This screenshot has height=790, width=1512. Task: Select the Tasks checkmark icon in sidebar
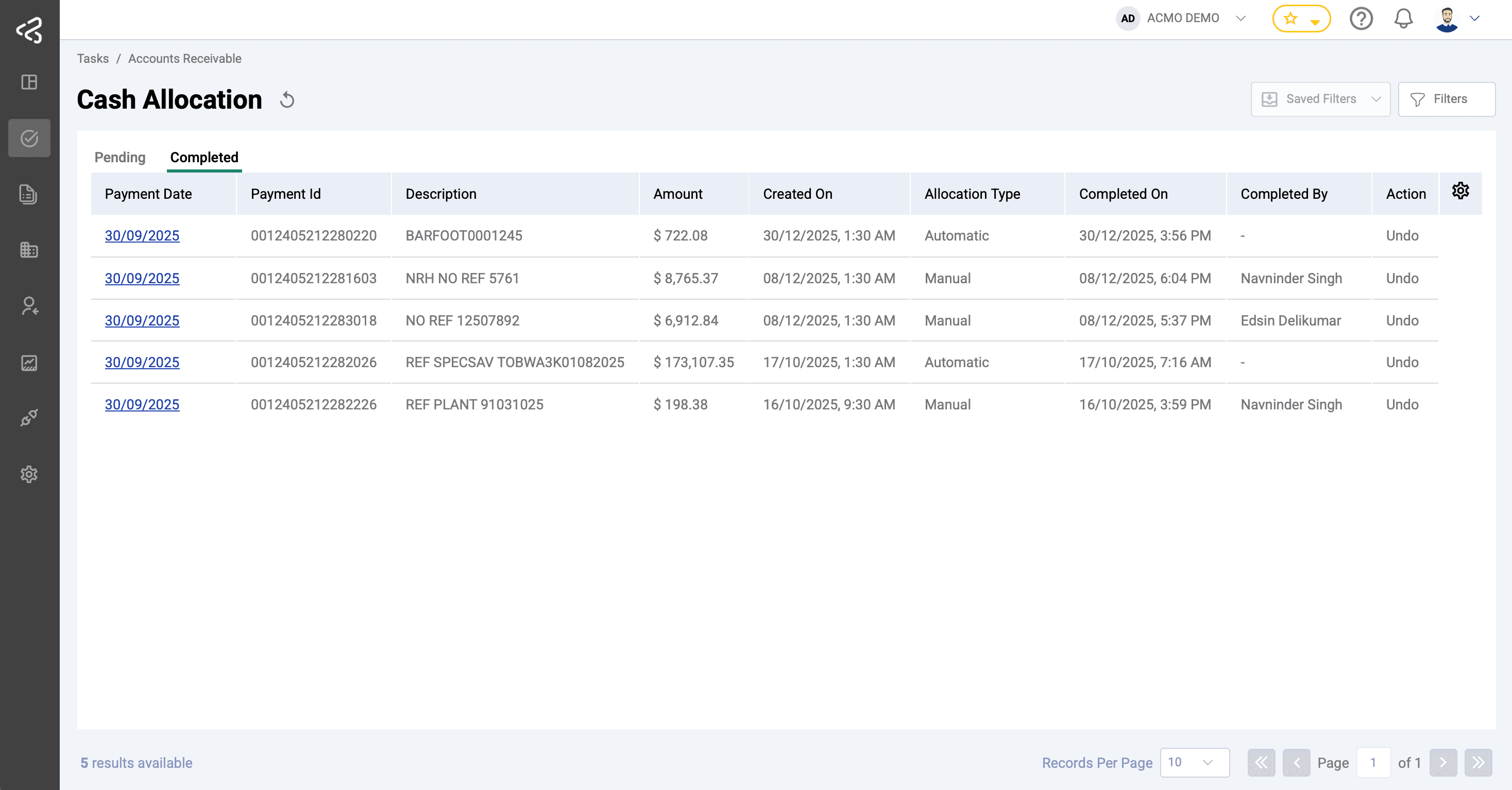coord(29,138)
